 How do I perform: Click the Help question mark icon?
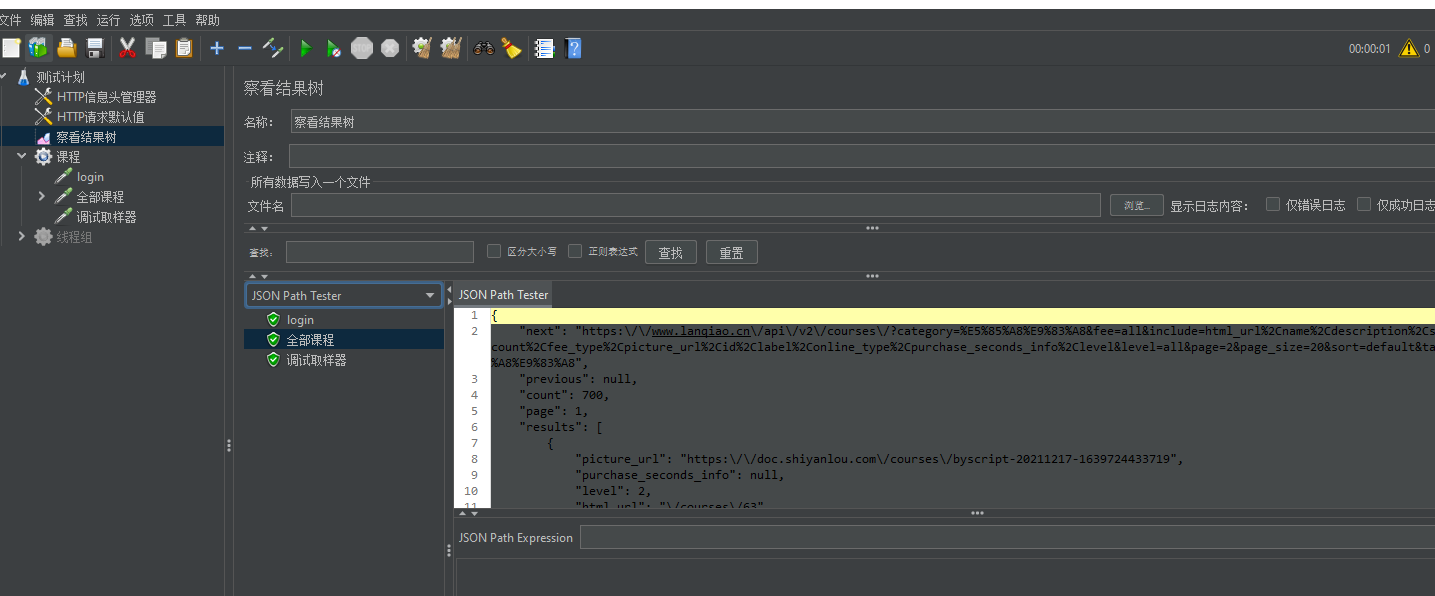573,48
